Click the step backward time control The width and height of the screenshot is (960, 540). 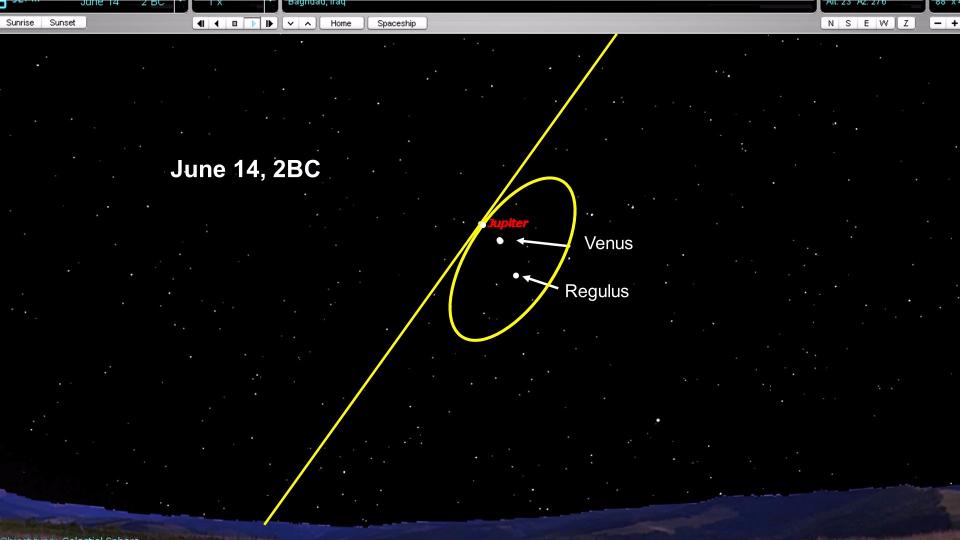pos(201,23)
